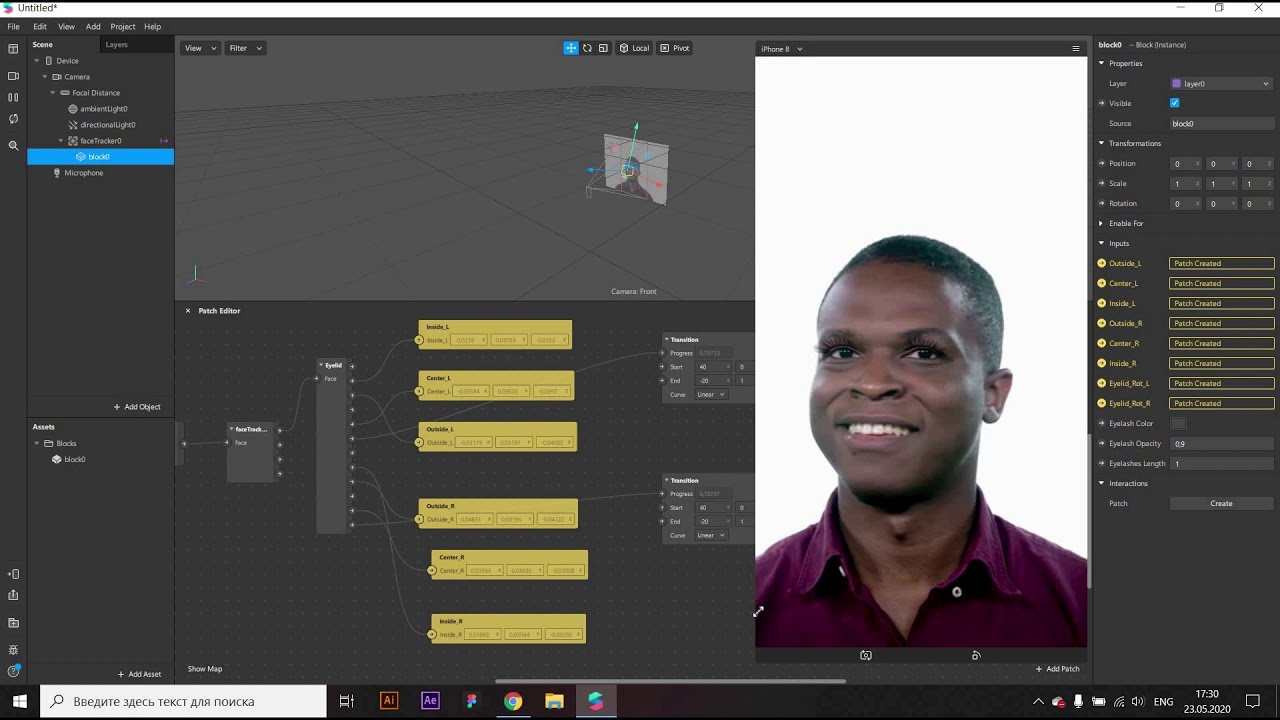Open the iPhone 8 device dropdown
1280x720 pixels.
click(781, 49)
